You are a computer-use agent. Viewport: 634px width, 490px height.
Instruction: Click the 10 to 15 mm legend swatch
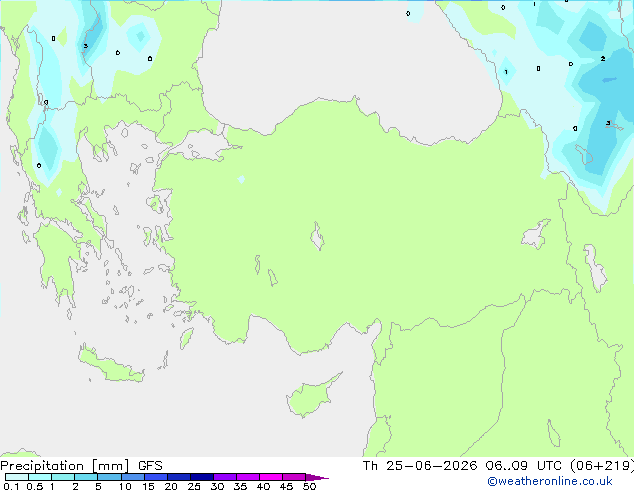pos(133,477)
